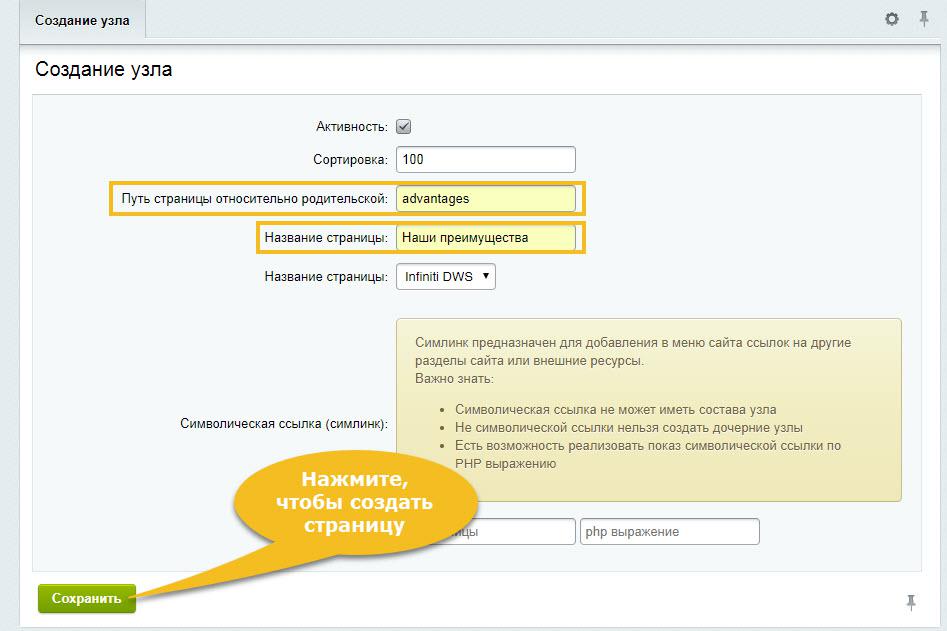Focus the page path field containing advantages
This screenshot has height=631, width=947.
pos(486,199)
